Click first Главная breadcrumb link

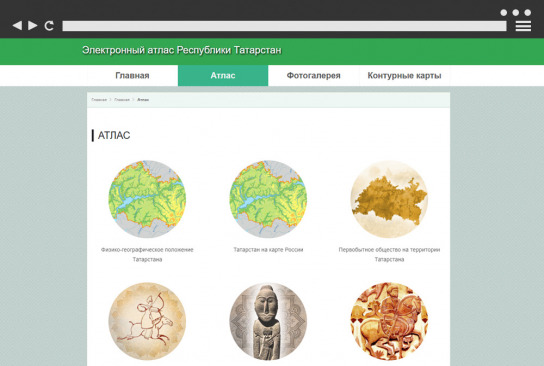[x=99, y=100]
